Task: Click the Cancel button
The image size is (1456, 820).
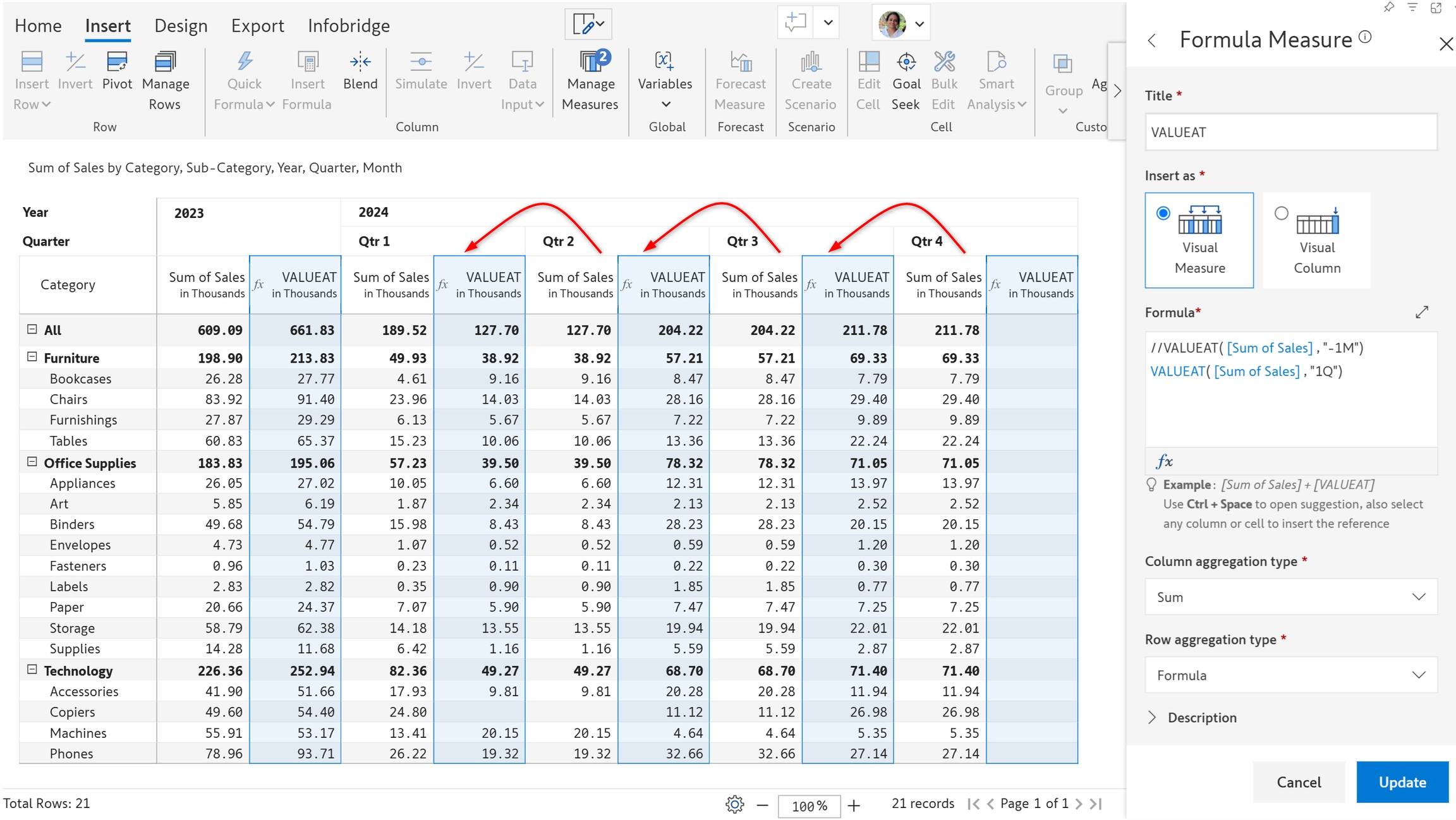Action: (1298, 782)
